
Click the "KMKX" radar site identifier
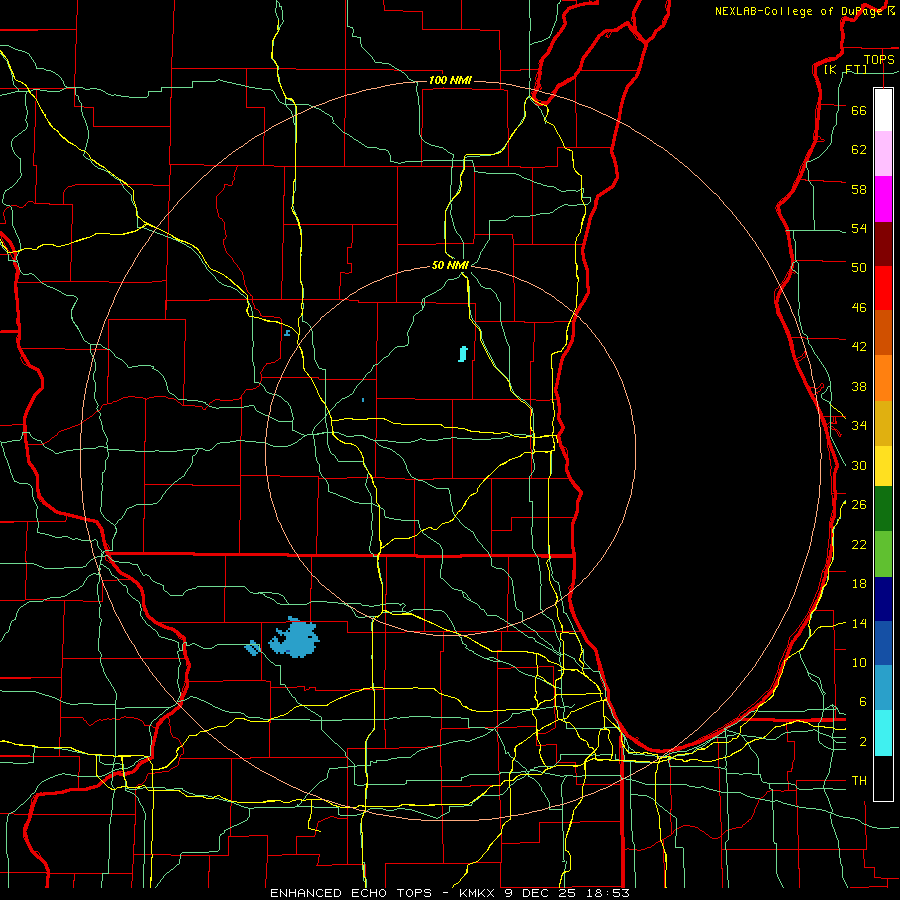(479, 893)
